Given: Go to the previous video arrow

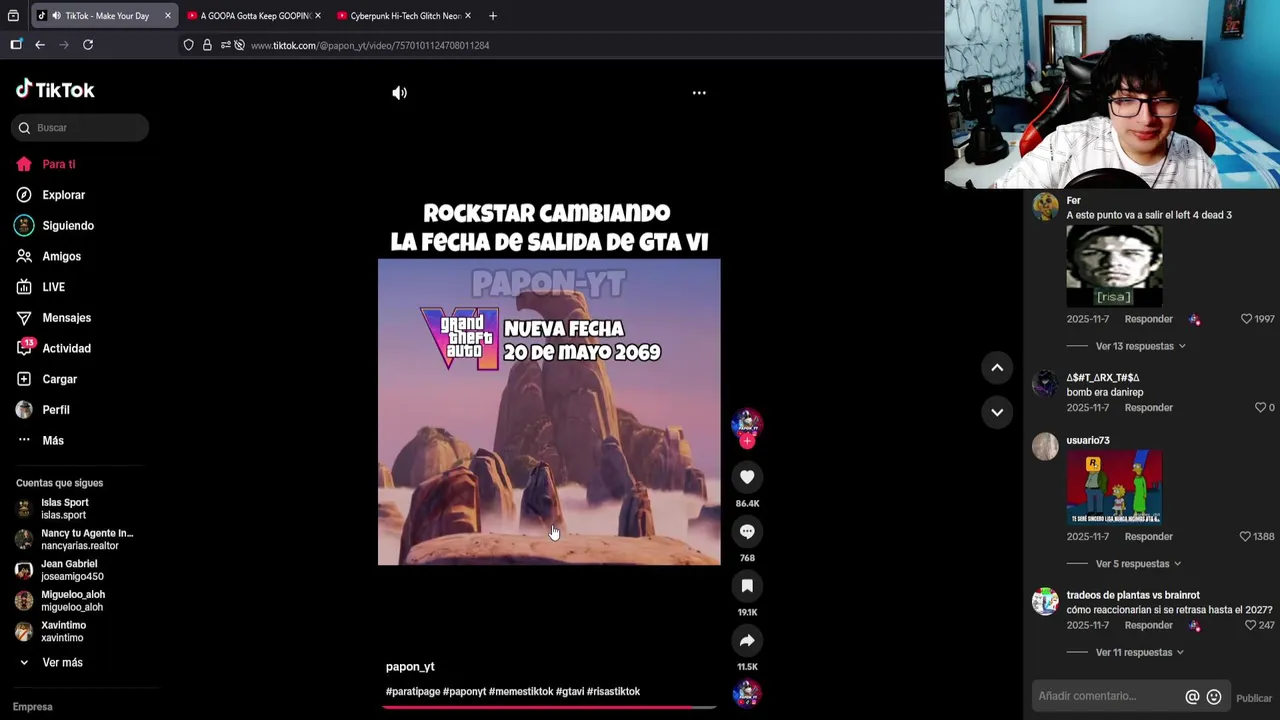Looking at the screenshot, I should coord(997,368).
